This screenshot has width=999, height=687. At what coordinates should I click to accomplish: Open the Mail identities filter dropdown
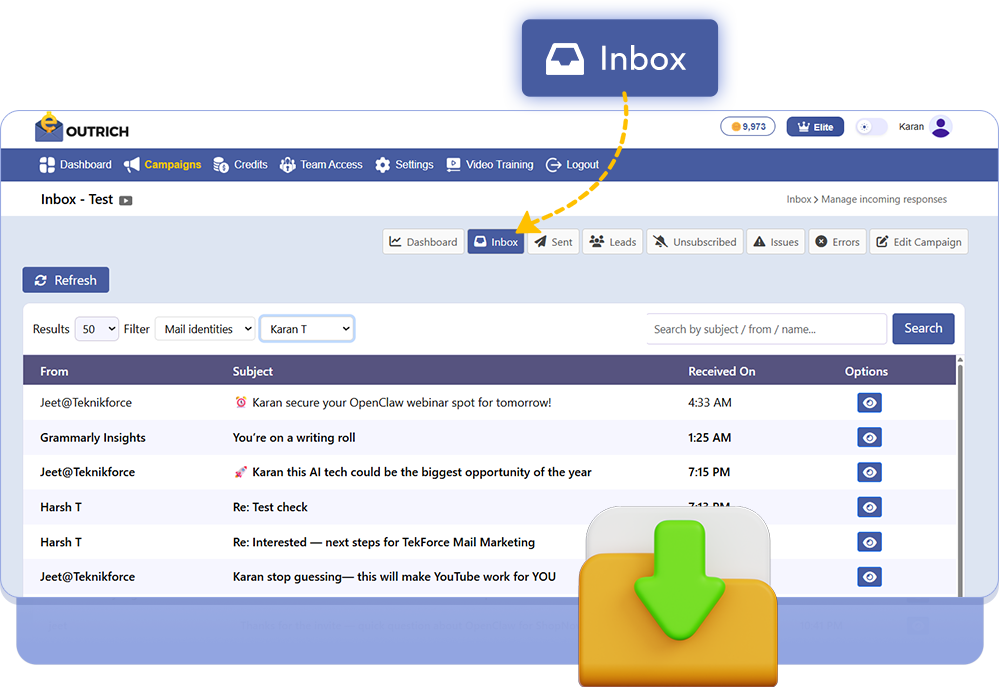coord(205,329)
